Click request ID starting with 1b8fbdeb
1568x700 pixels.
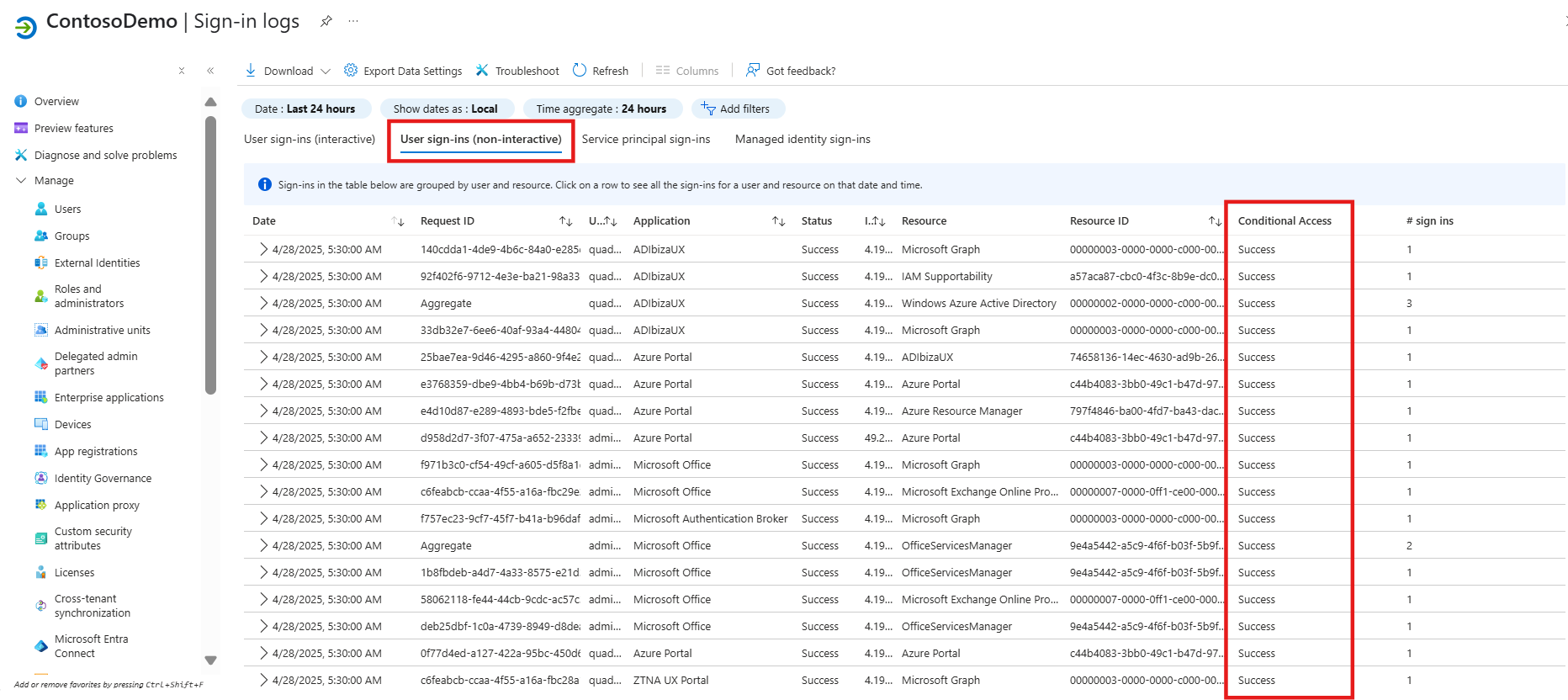pyautogui.click(x=501, y=572)
